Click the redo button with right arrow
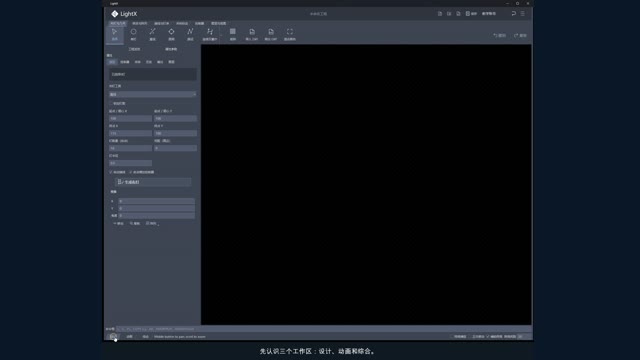Image resolution: width=640 pixels, height=360 pixels. [x=520, y=36]
